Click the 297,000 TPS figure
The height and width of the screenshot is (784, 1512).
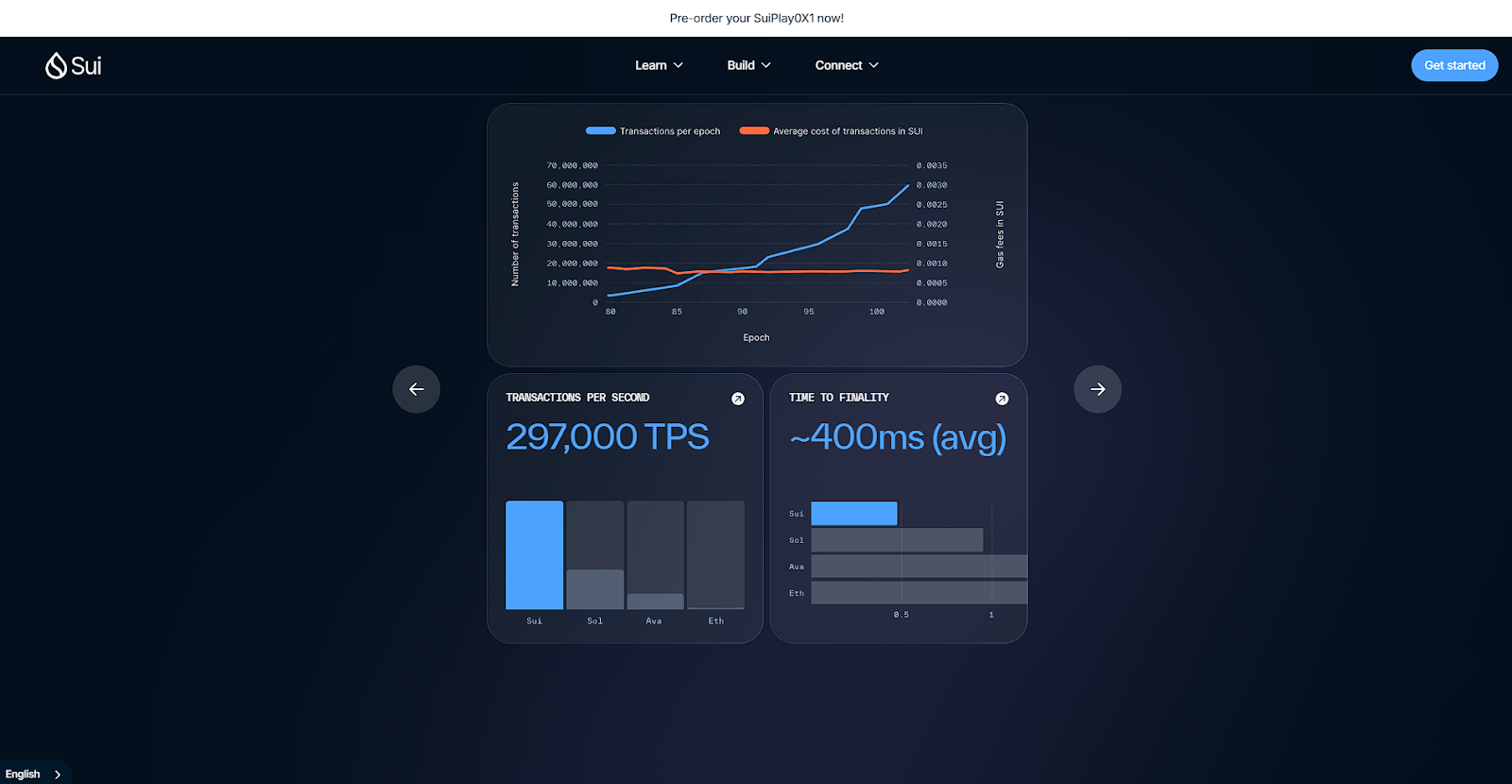608,436
